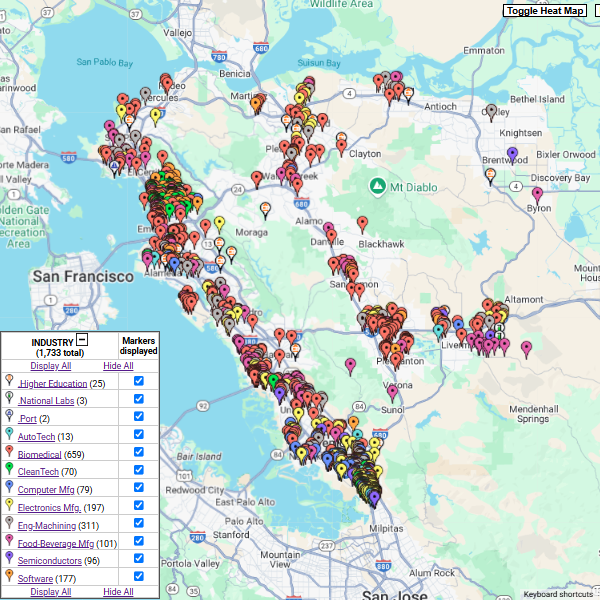
Task: Open the Higher Education industry link
Action: [52, 383]
